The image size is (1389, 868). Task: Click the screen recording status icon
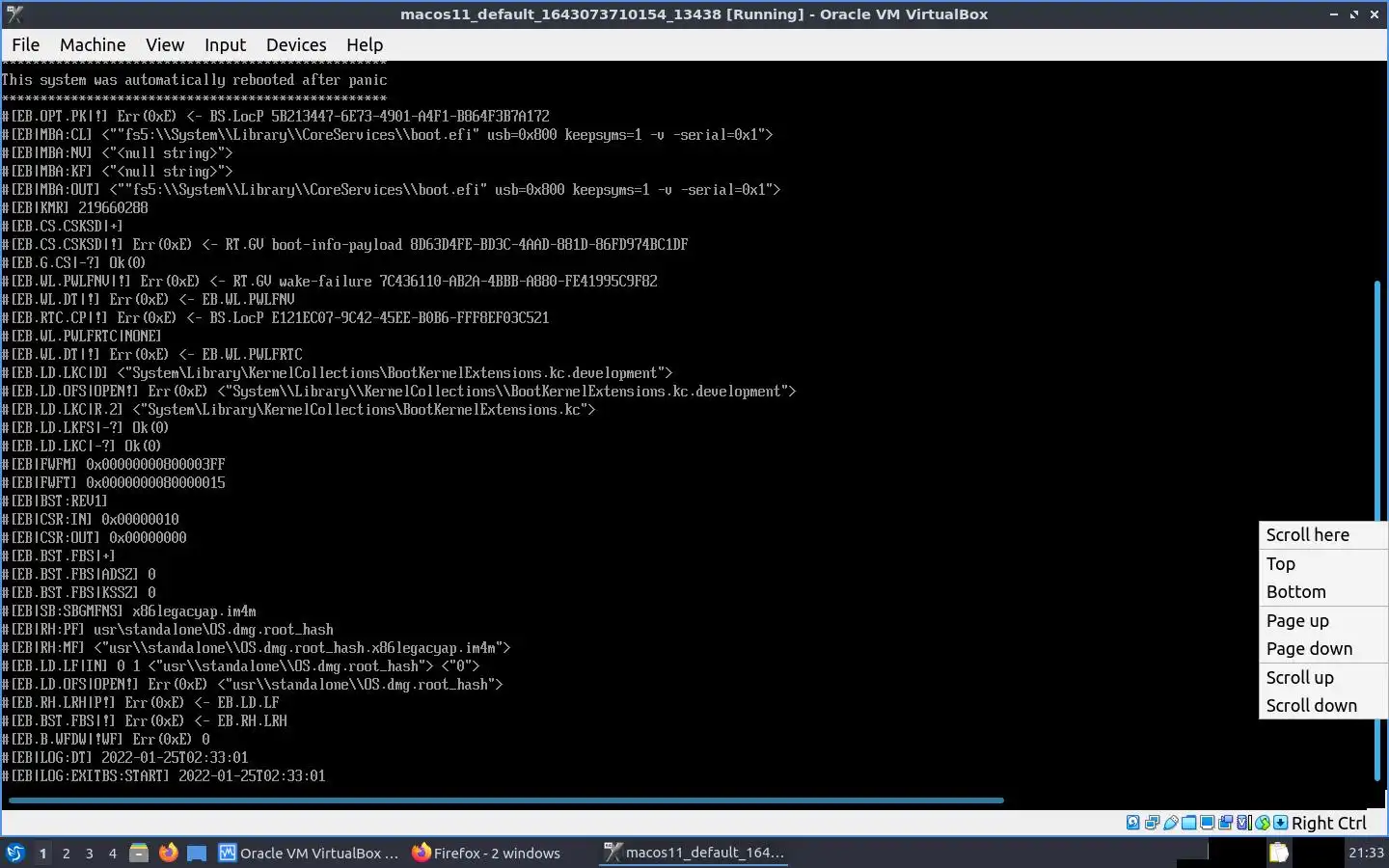pyautogui.click(x=1225, y=823)
